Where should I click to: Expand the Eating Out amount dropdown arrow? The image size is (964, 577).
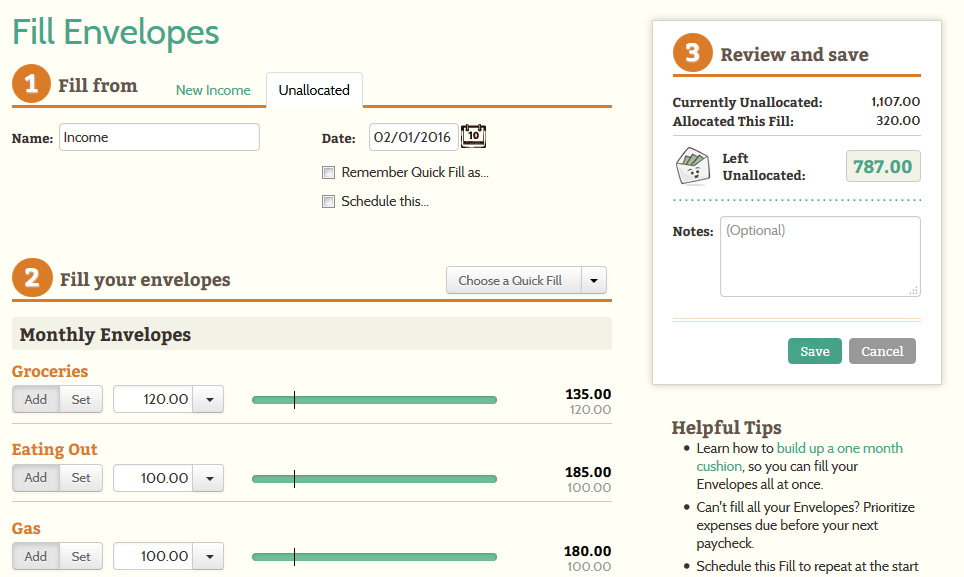pos(209,478)
